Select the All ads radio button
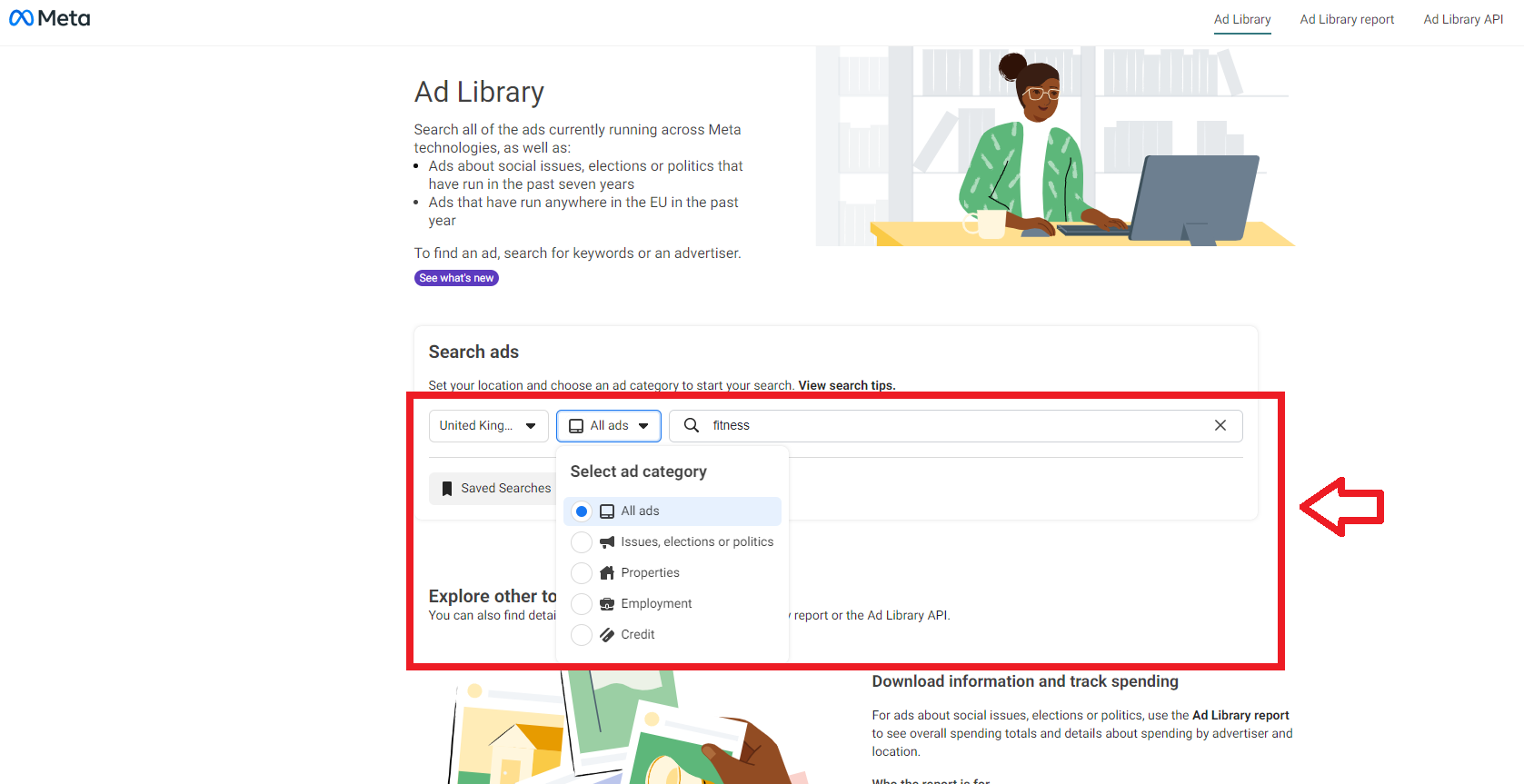Screen dimensions: 1524x784 [x=582, y=511]
